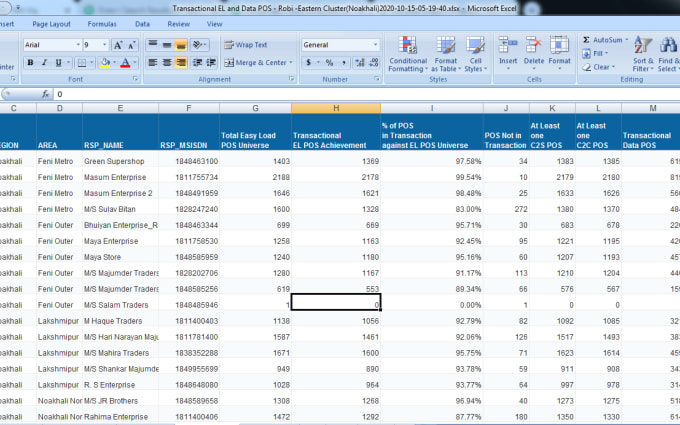The image size is (680, 425).
Task: Expand the Font Color dropdown arrow
Action: (135, 63)
